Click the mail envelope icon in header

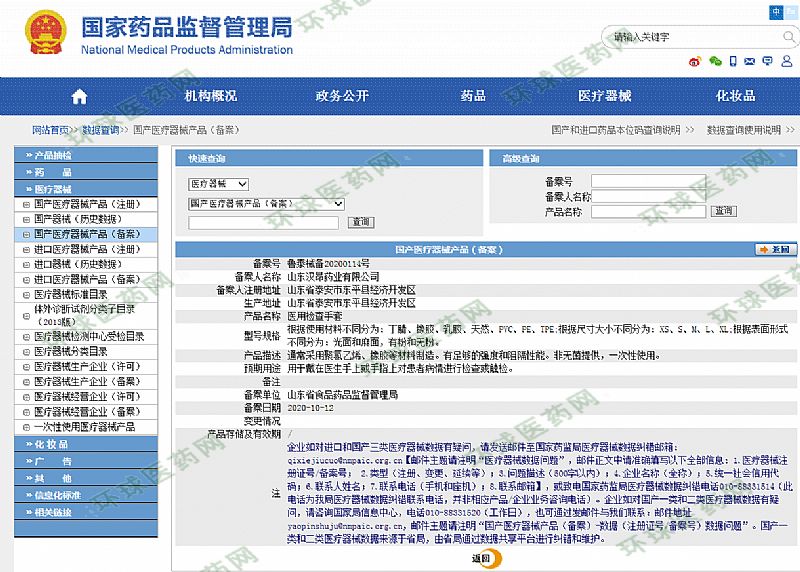pyautogui.click(x=750, y=61)
